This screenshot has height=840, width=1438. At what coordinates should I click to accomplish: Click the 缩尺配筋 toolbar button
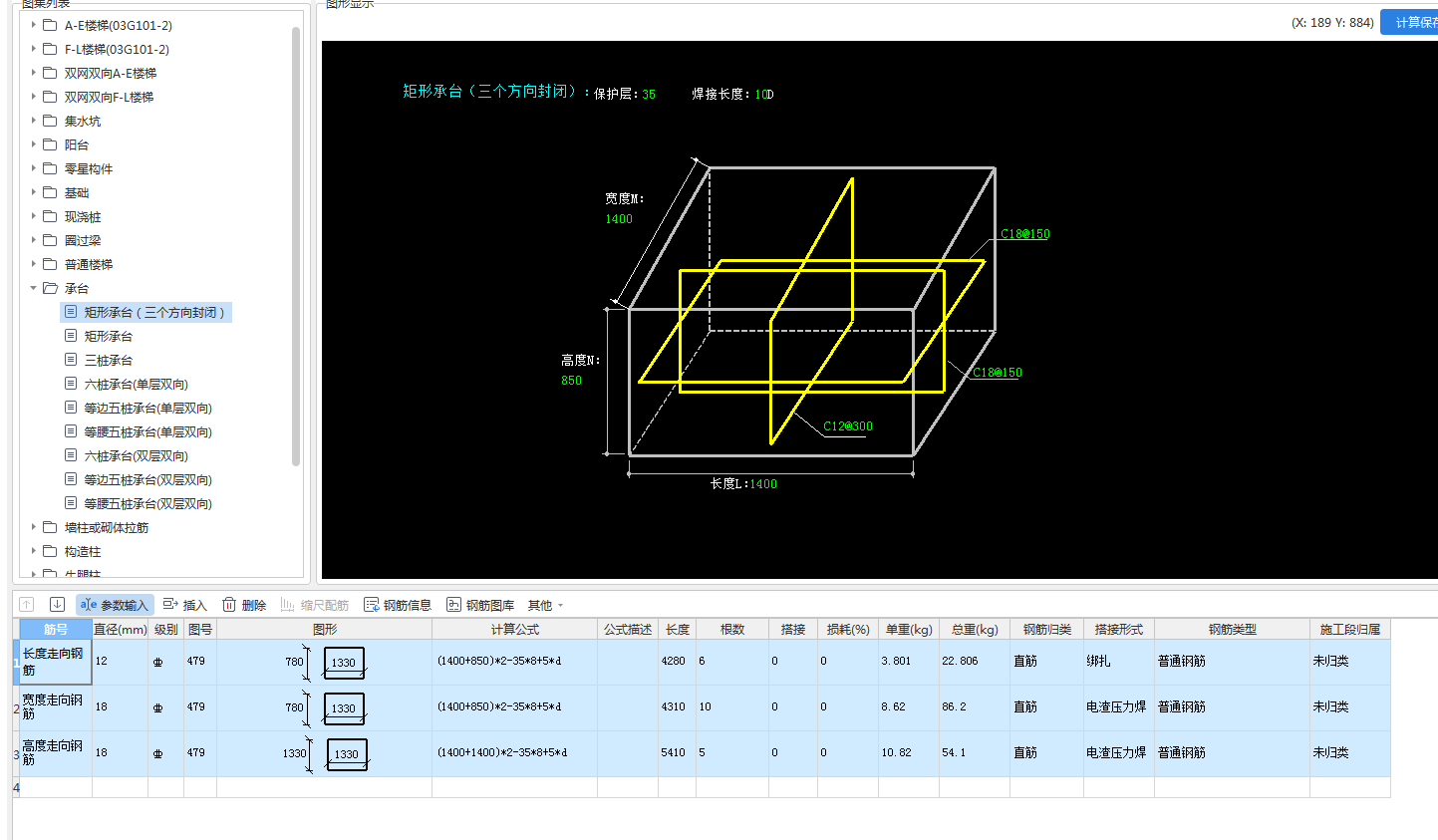click(315, 605)
